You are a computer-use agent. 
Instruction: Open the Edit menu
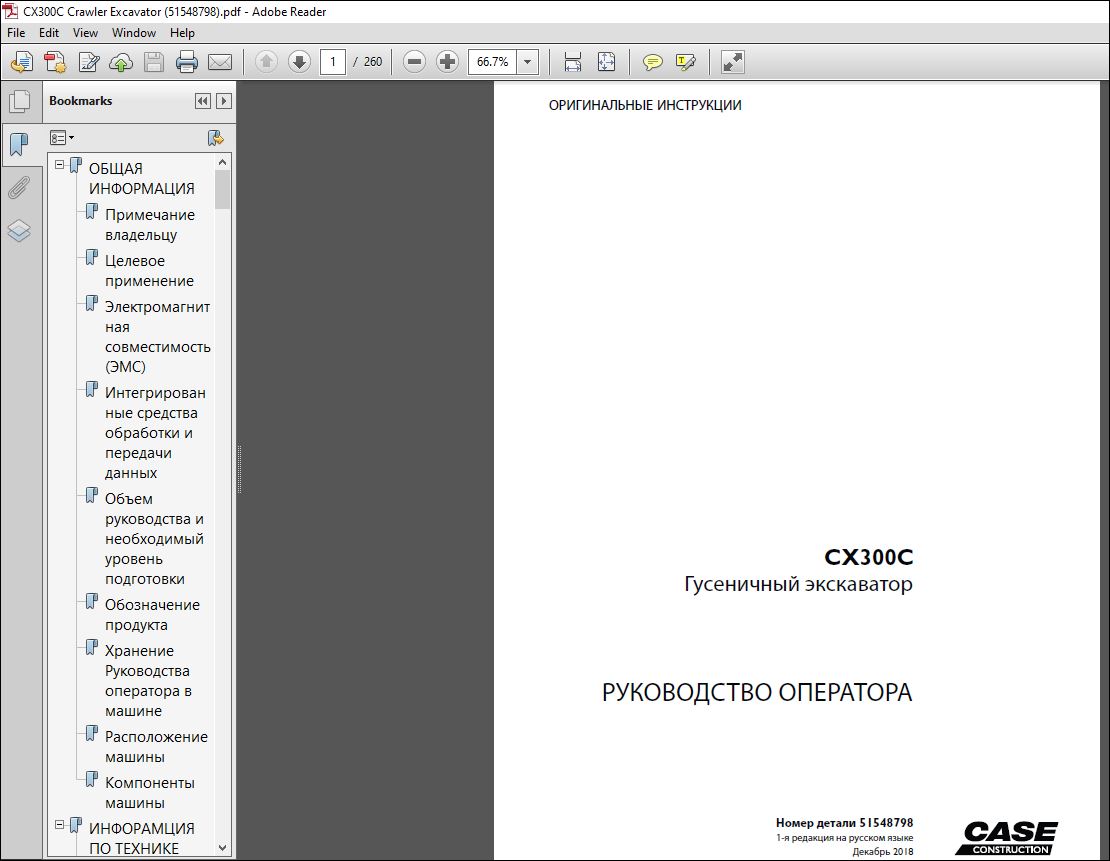click(49, 33)
